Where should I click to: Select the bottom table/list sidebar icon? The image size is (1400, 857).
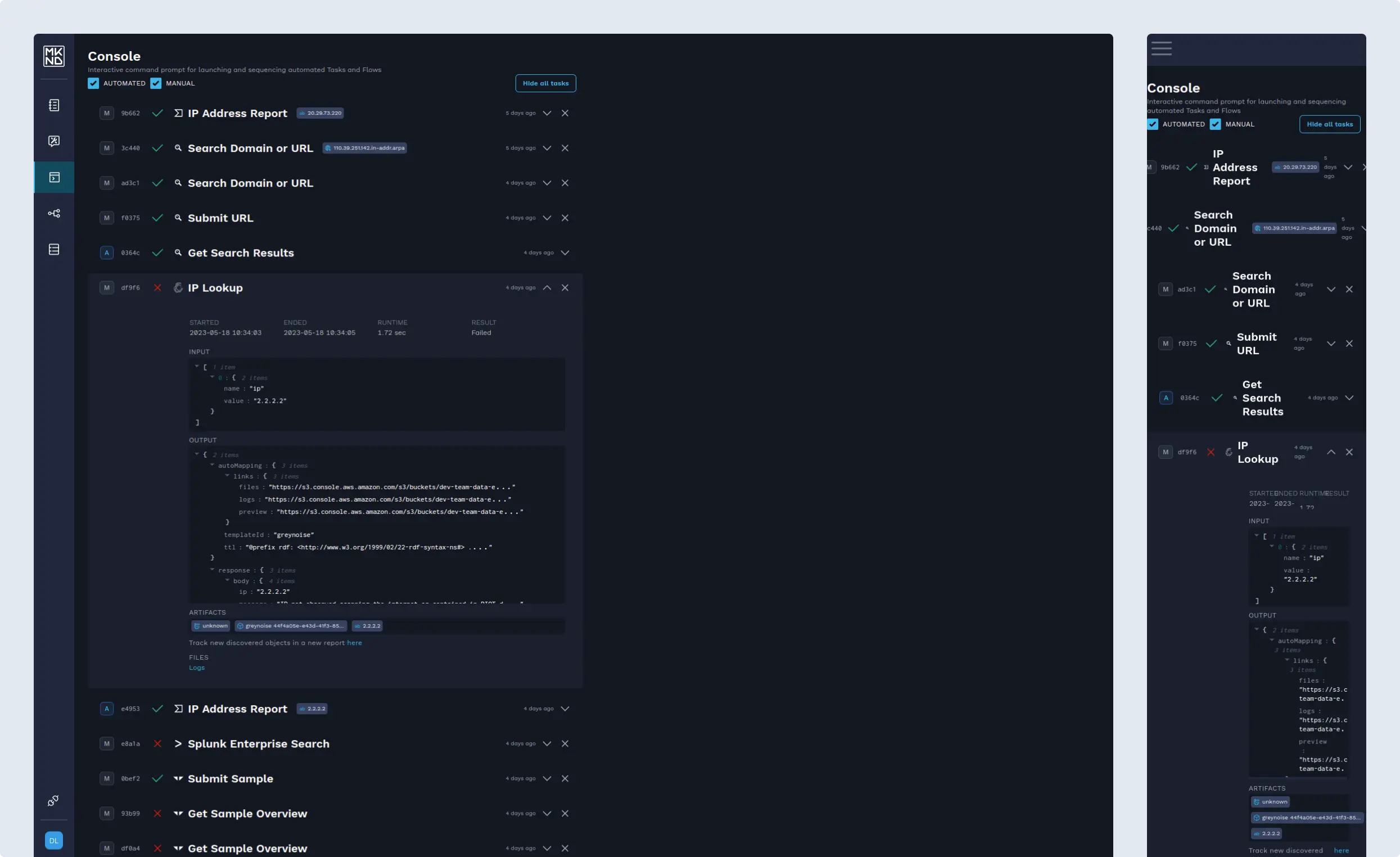54,249
